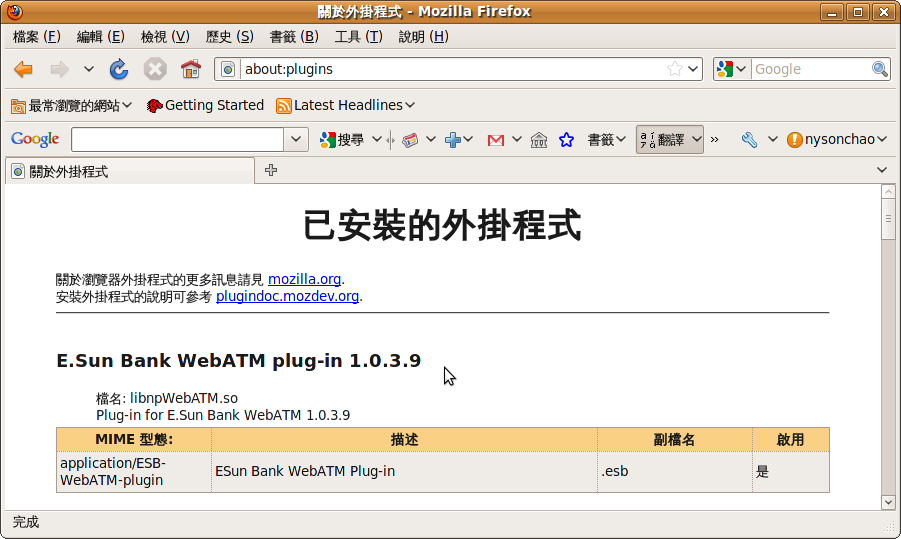Screen dimensions: 901x539
Task: Click the orange alert icon beside nysonchao
Action: (794, 140)
